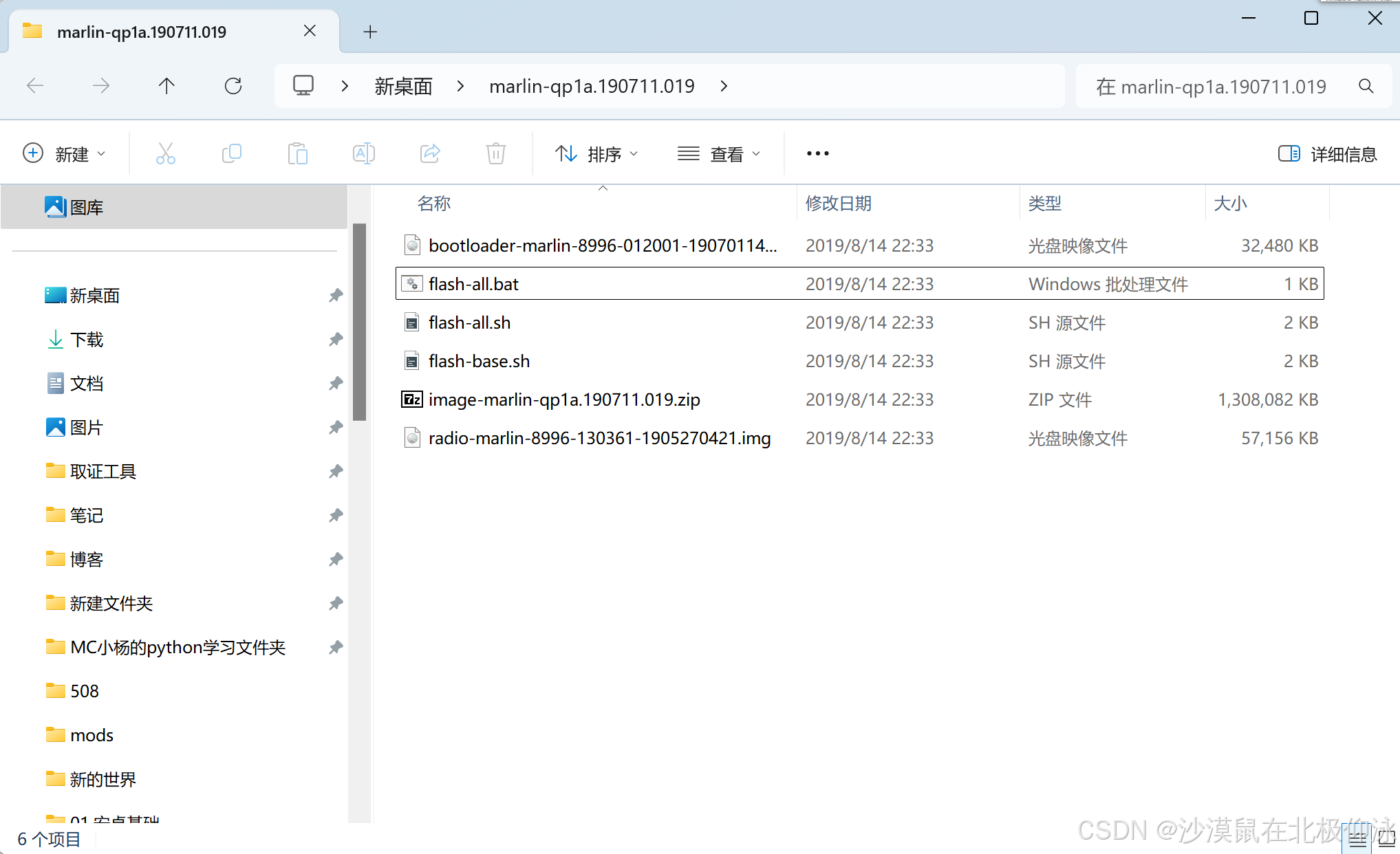
Task: Switch to large icons view bottom-right
Action: click(x=1387, y=840)
